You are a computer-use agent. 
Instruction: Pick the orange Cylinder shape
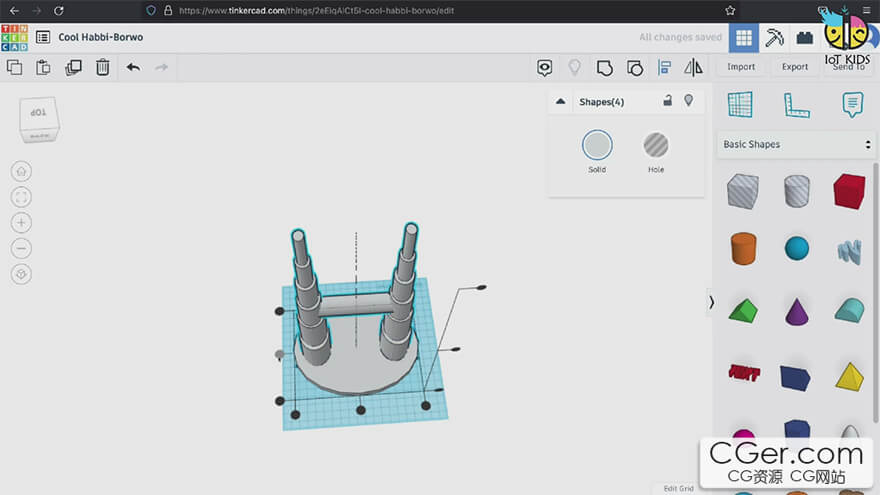[743, 248]
